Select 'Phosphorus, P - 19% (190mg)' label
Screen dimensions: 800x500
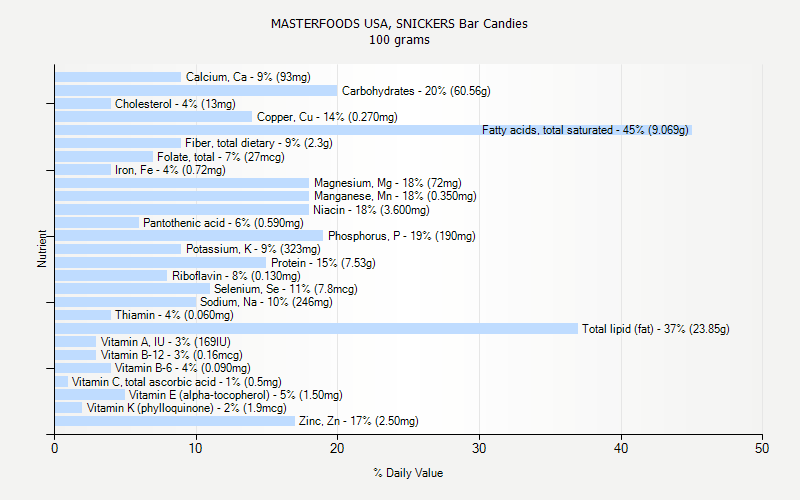(x=402, y=236)
